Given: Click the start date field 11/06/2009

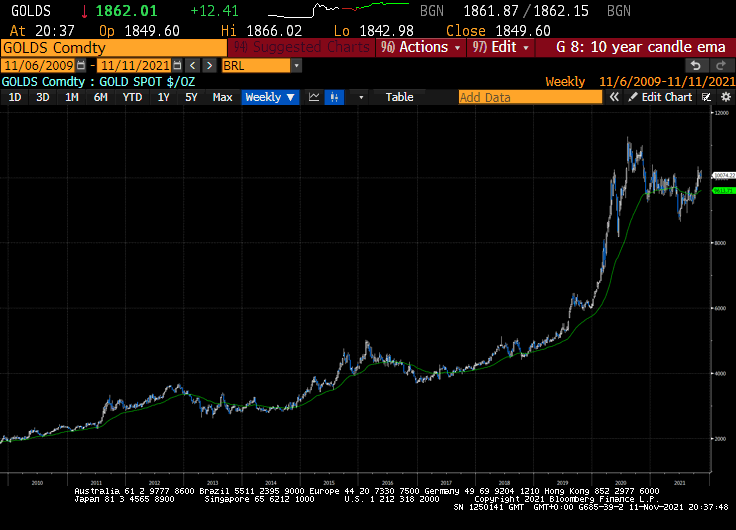Looking at the screenshot, I should coord(39,66).
